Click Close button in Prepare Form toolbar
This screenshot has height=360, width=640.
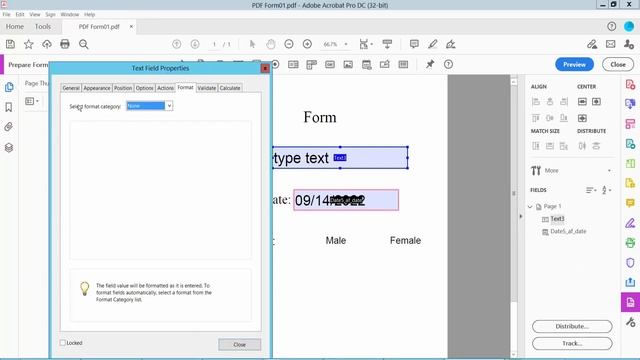618,64
